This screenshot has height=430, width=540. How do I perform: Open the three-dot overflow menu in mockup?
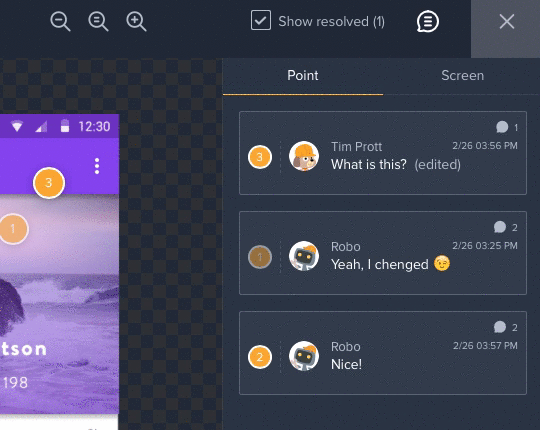(97, 166)
